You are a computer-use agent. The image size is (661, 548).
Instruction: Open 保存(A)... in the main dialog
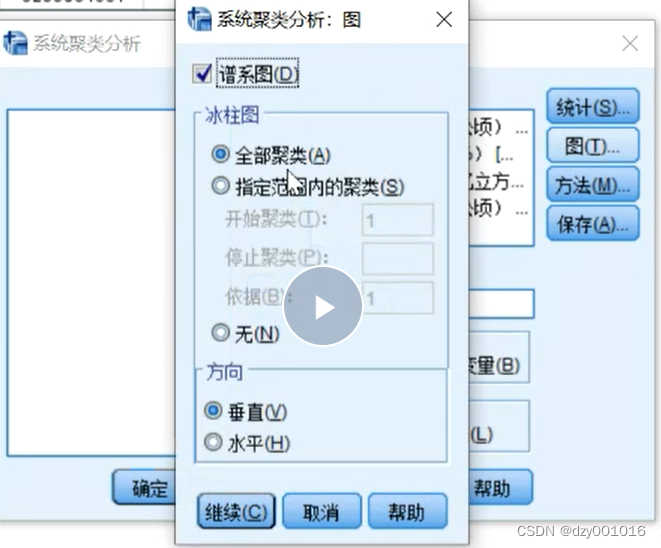593,223
